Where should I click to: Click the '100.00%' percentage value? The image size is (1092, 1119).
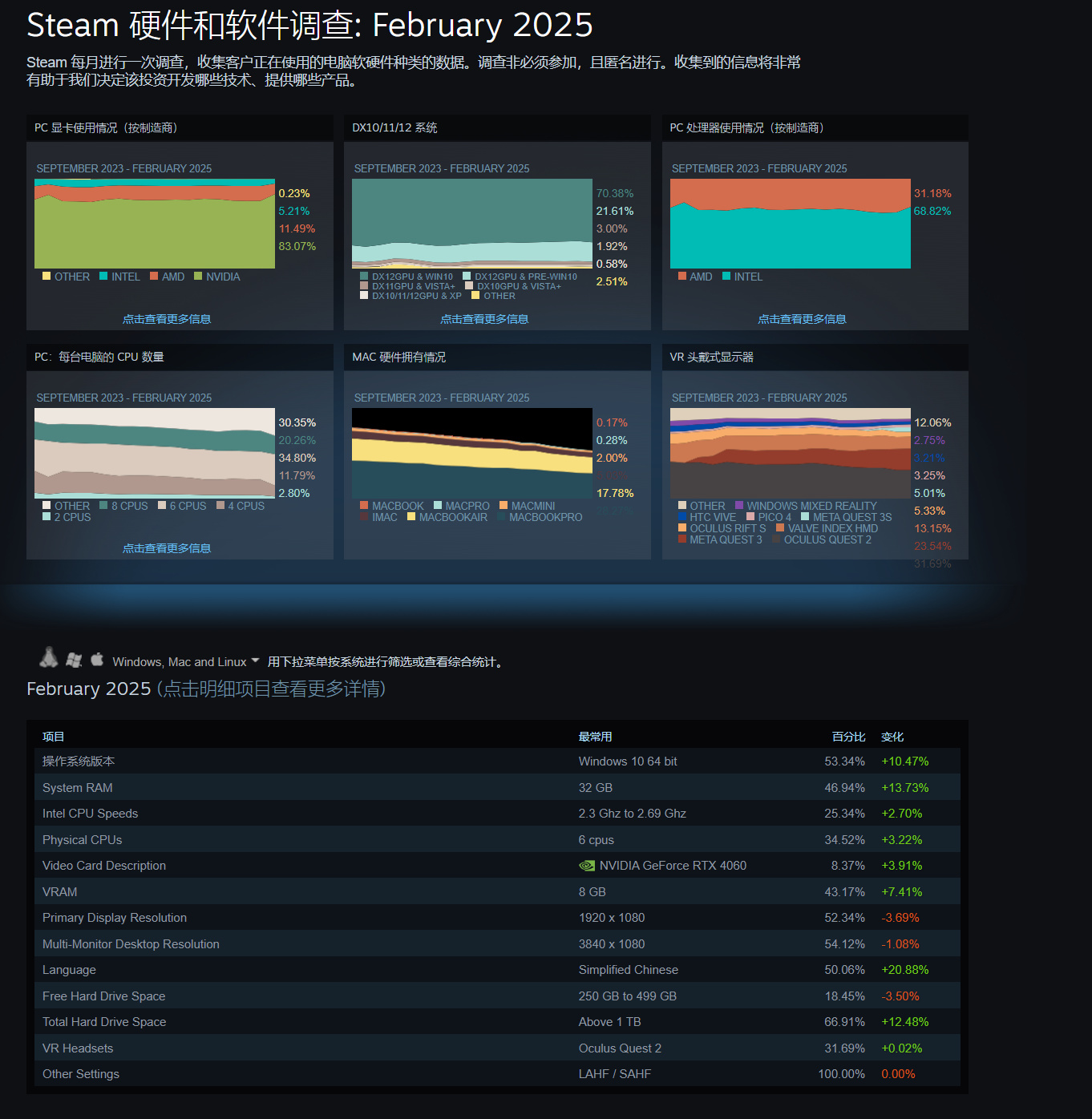coord(842,1074)
